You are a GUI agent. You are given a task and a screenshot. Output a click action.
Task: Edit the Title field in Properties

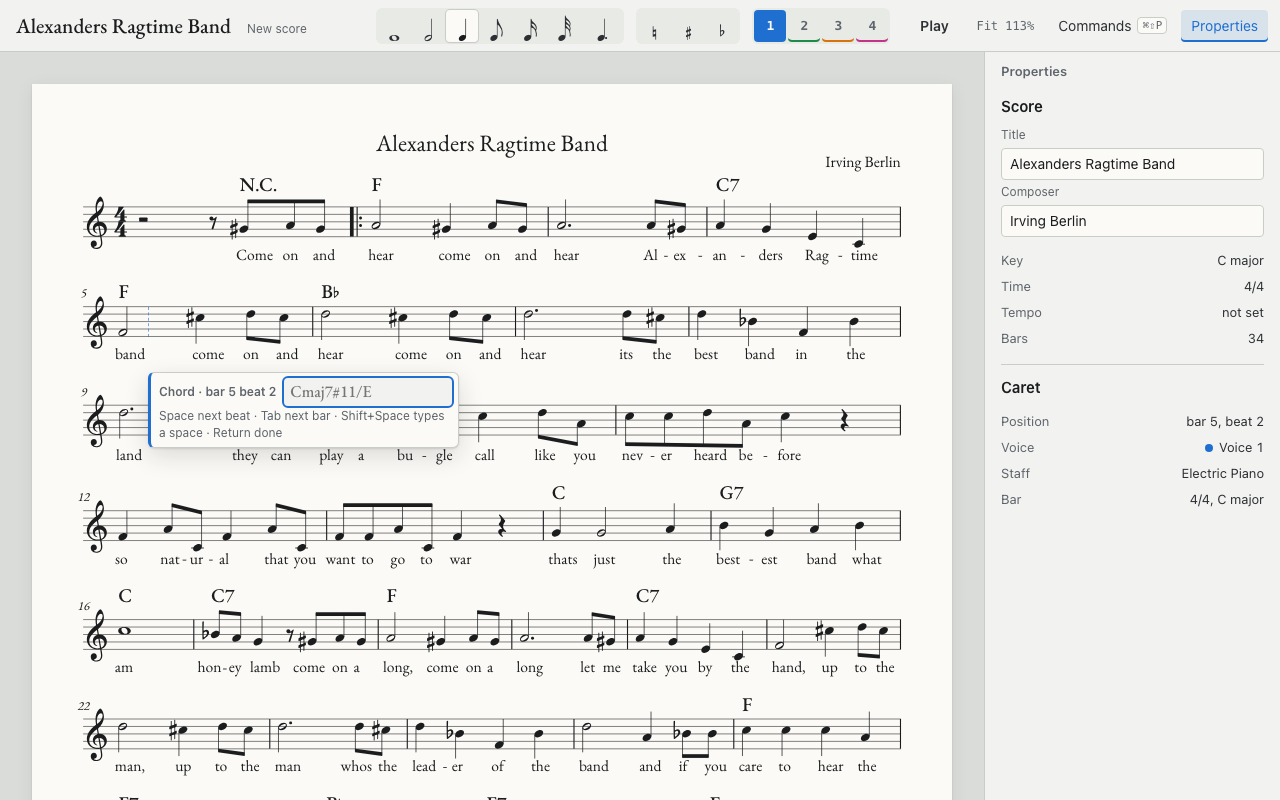click(1132, 164)
